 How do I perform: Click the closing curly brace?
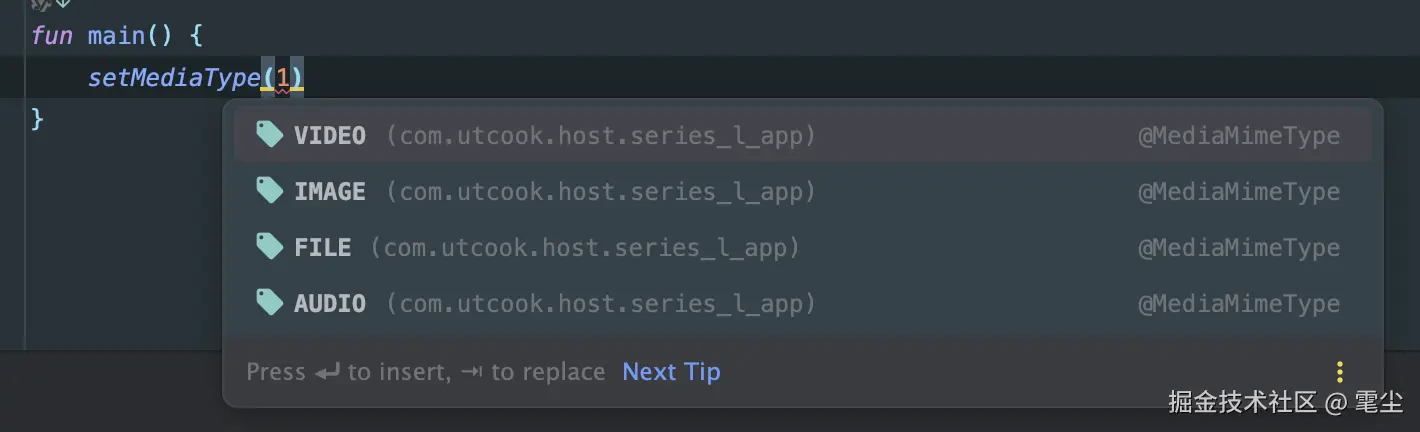[38, 119]
